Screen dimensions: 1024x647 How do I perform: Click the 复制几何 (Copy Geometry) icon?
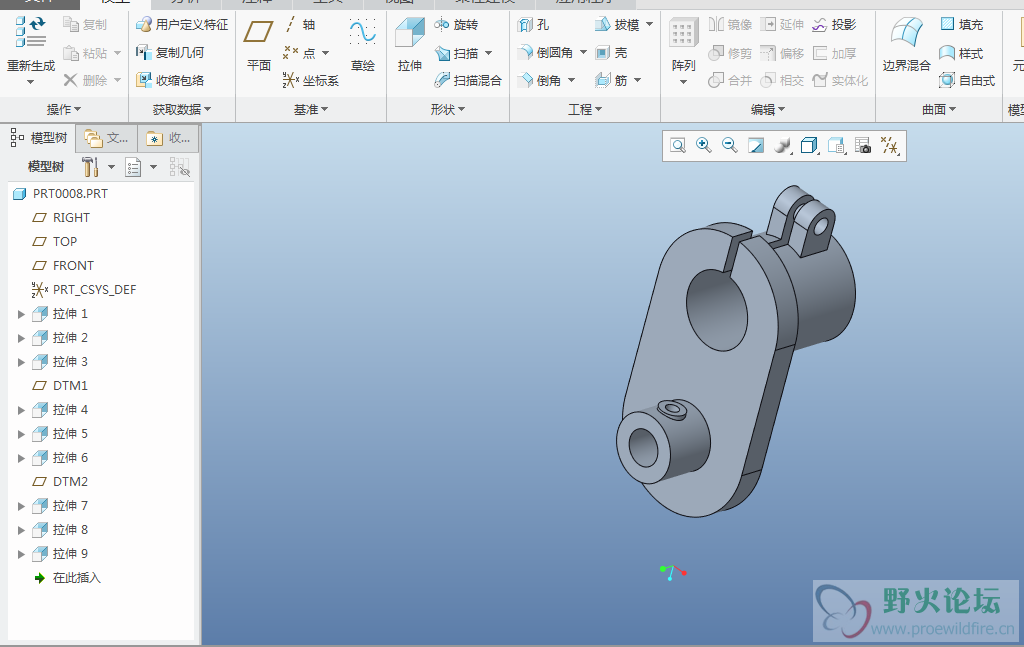tap(144, 52)
